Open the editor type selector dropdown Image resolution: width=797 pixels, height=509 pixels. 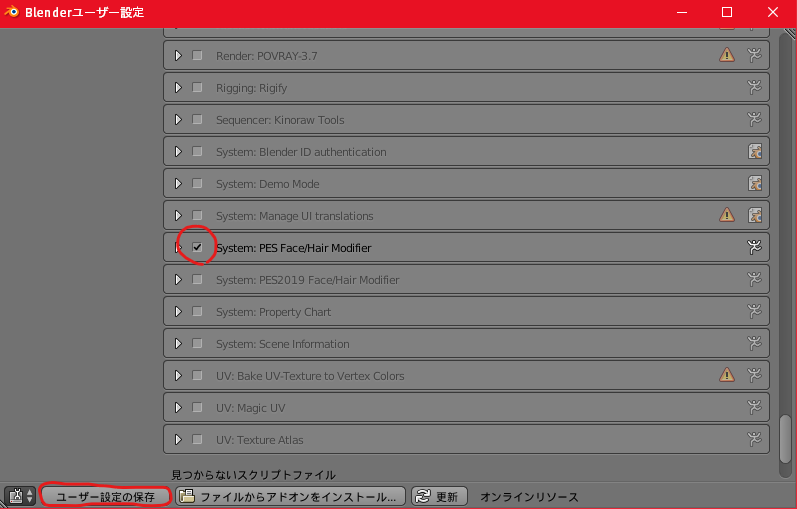(20, 496)
